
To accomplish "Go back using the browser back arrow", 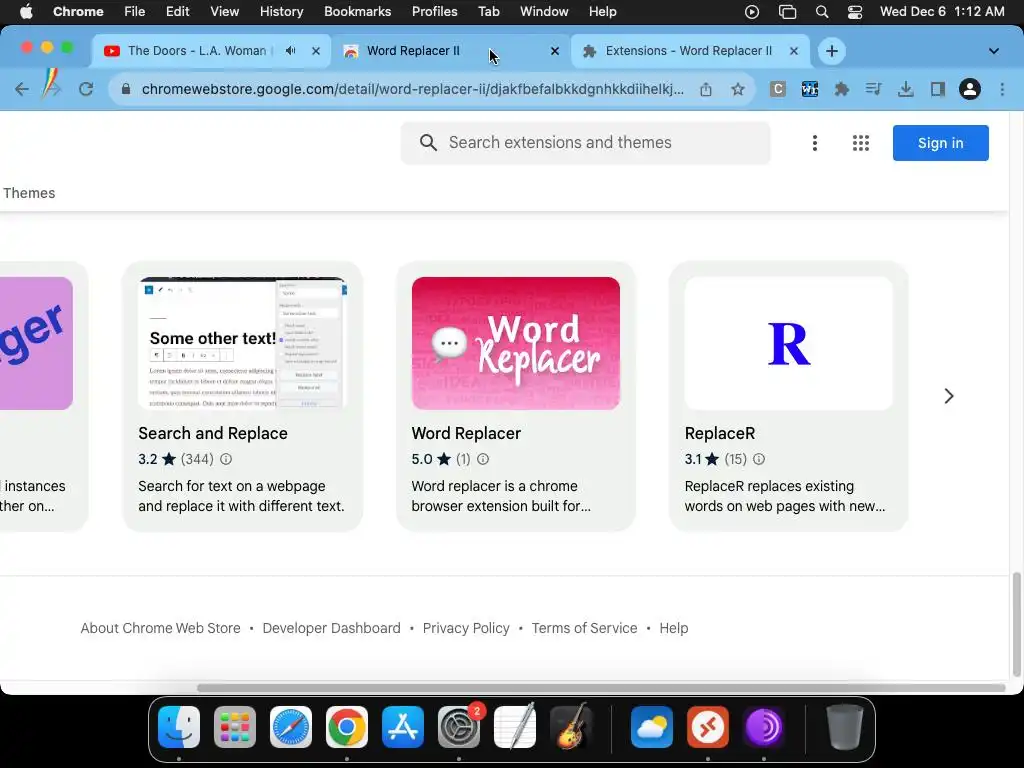I will tap(22, 89).
